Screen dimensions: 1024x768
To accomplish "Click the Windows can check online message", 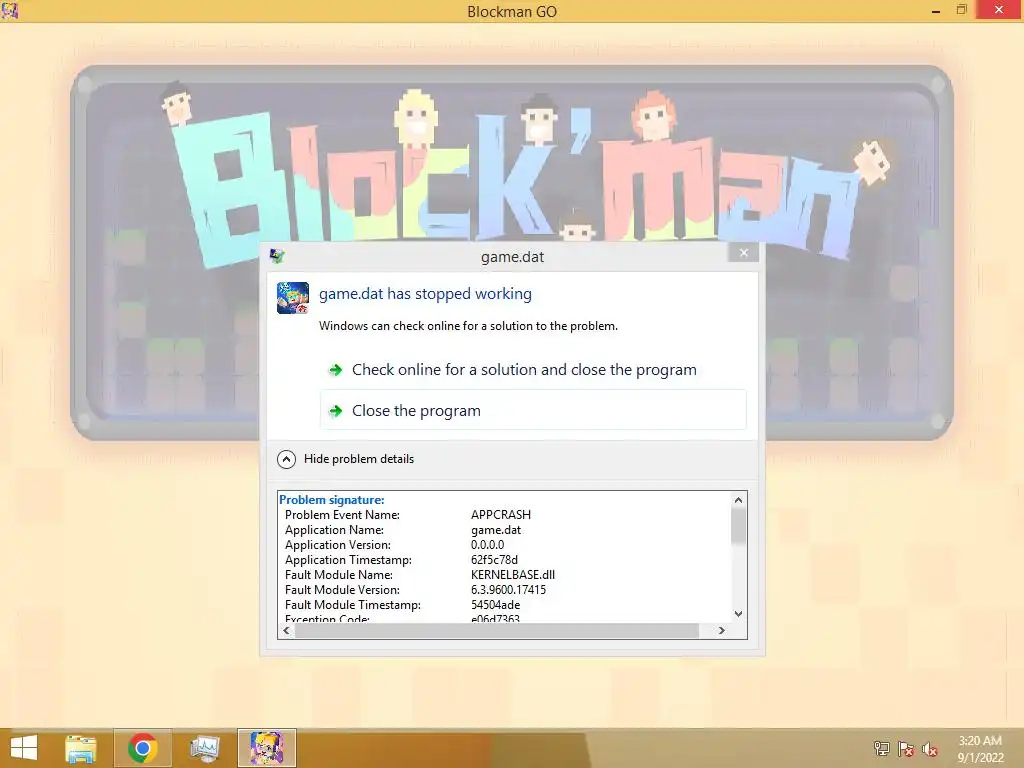I will click(468, 326).
